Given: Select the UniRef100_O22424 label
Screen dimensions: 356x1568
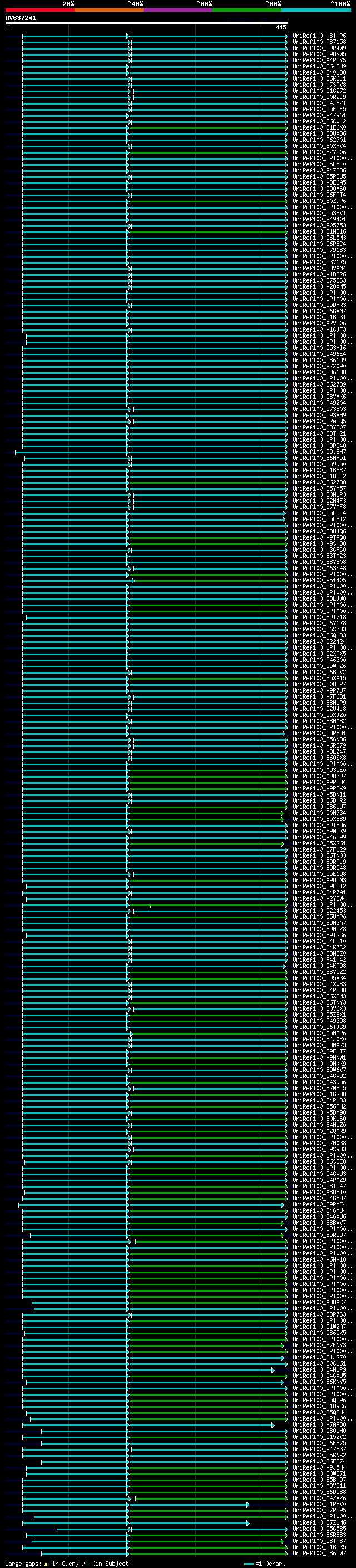Looking at the screenshot, I should [x=319, y=641].
